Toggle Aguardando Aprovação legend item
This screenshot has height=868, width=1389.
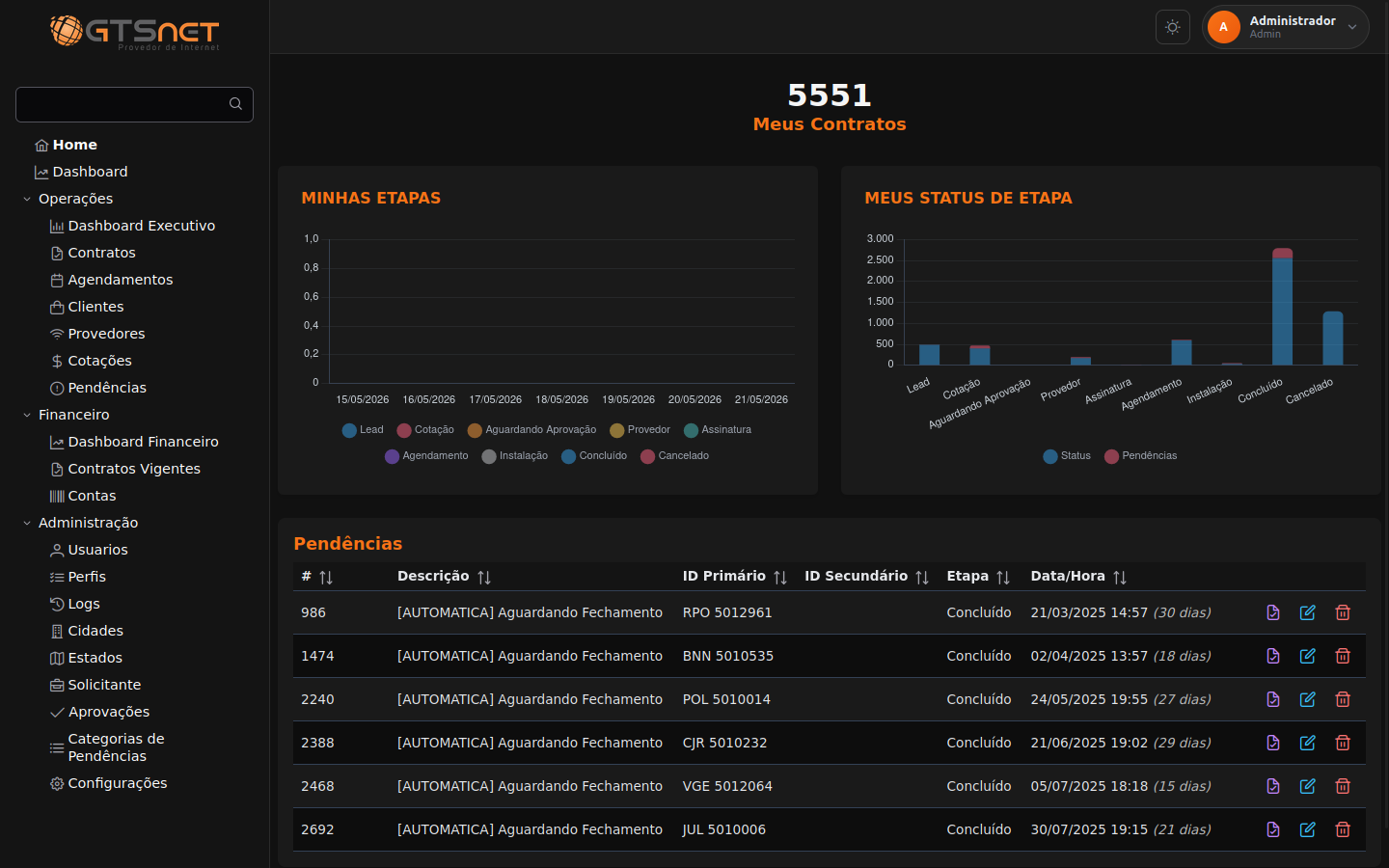click(531, 430)
